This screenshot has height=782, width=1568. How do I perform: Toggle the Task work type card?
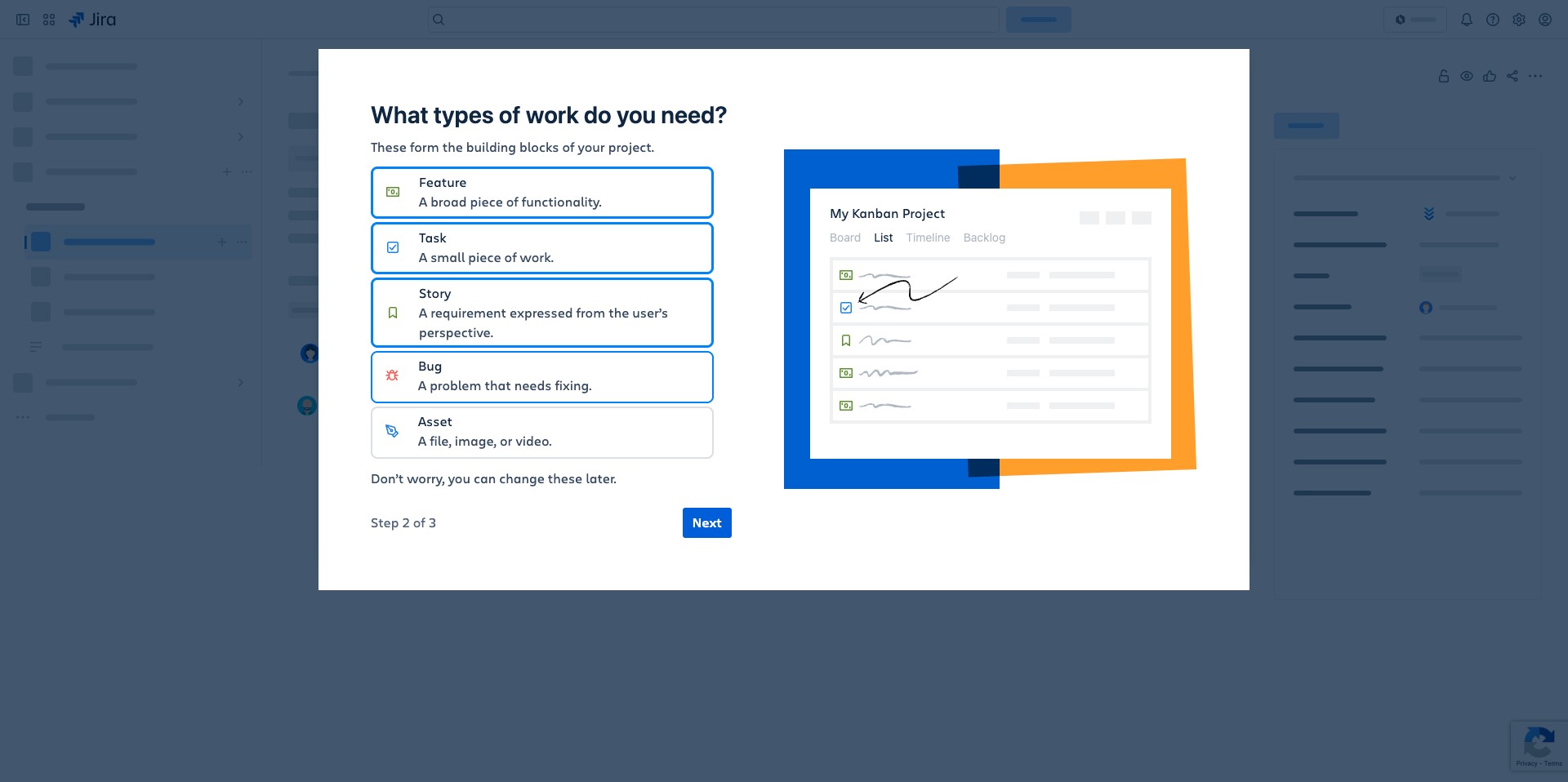point(542,248)
